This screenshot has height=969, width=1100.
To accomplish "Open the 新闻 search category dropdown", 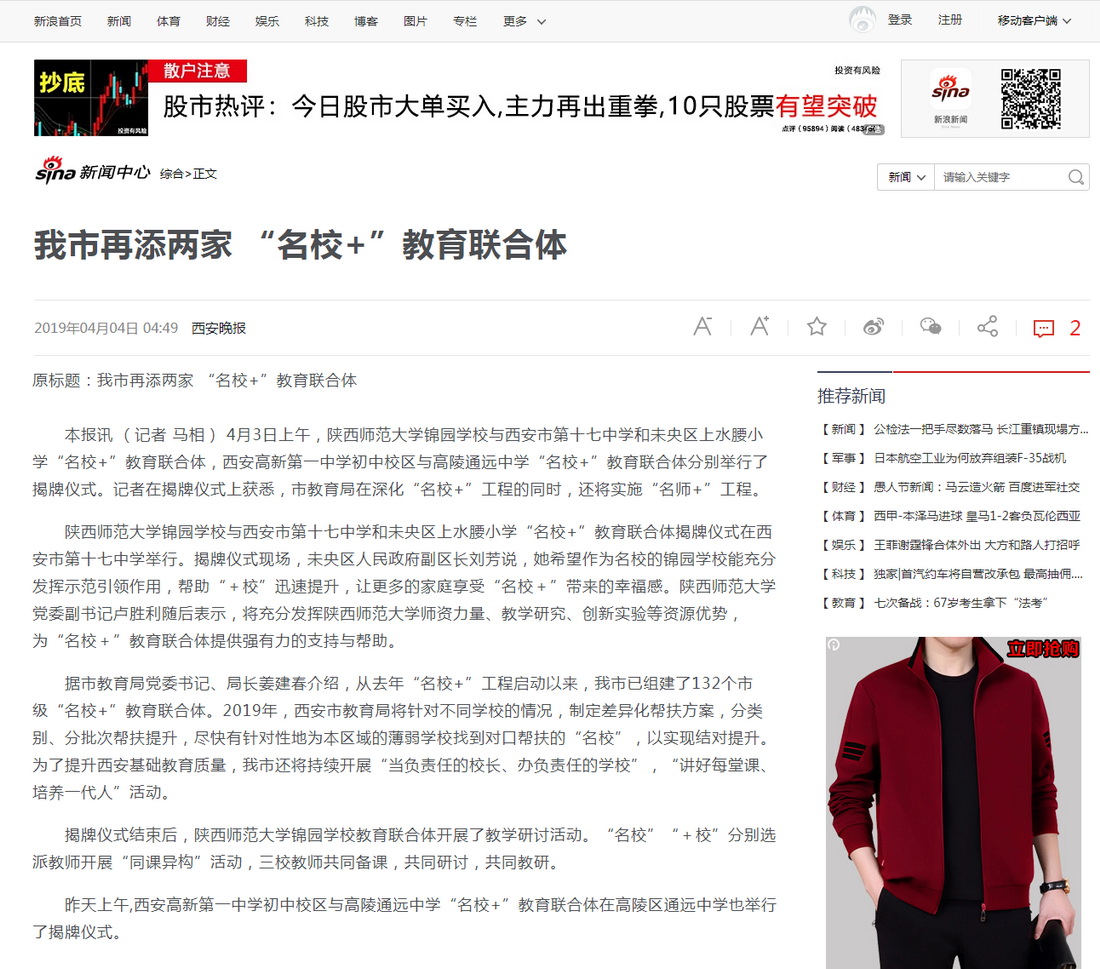I will (906, 177).
